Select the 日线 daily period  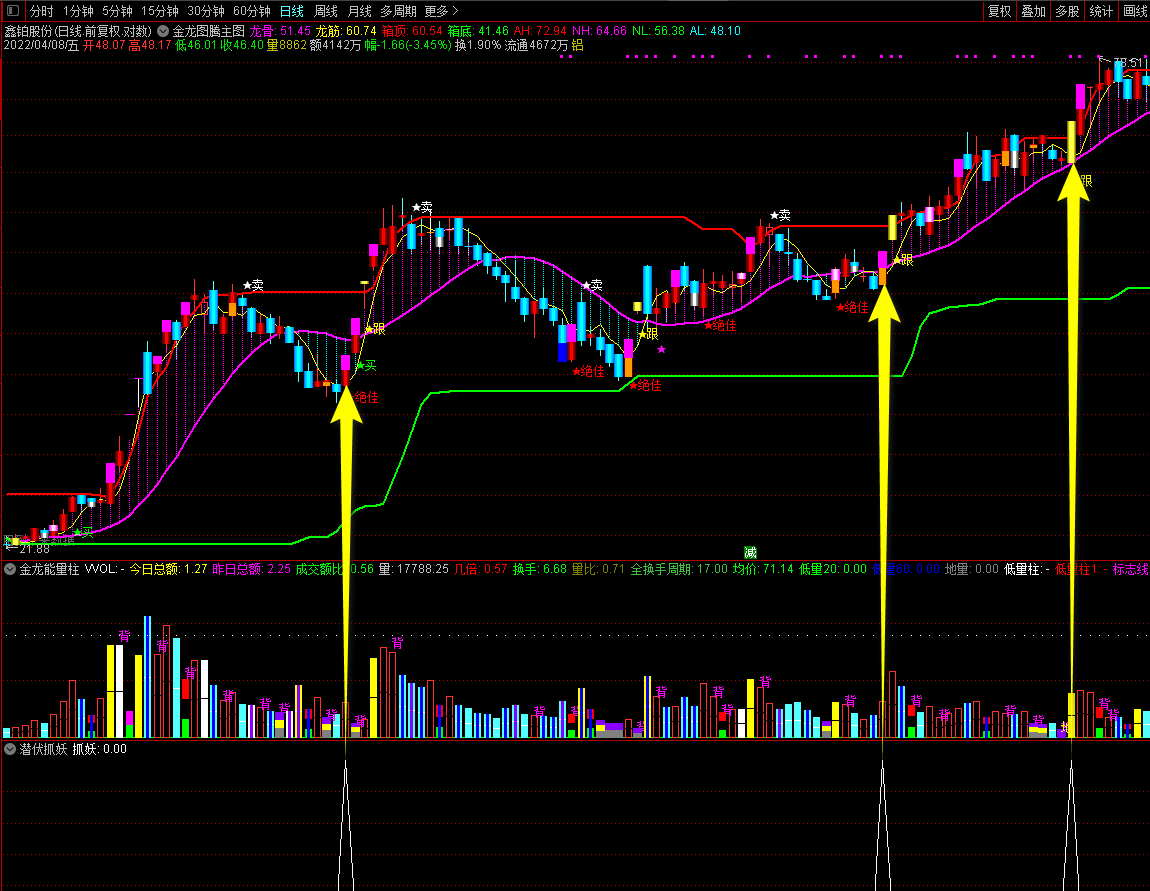(292, 11)
